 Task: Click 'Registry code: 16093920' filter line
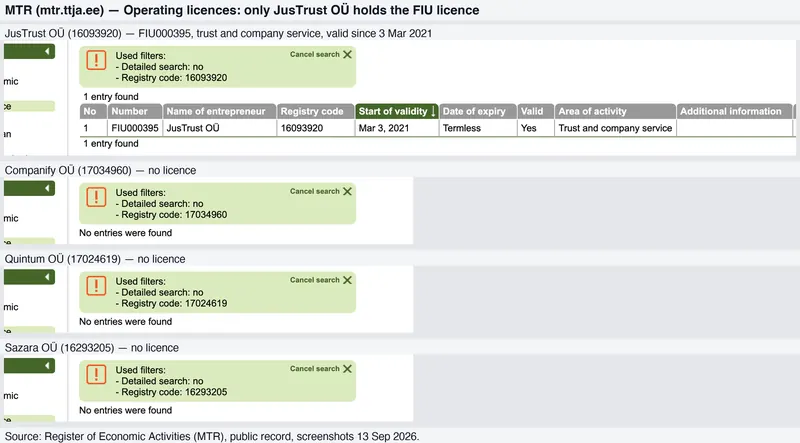click(171, 78)
